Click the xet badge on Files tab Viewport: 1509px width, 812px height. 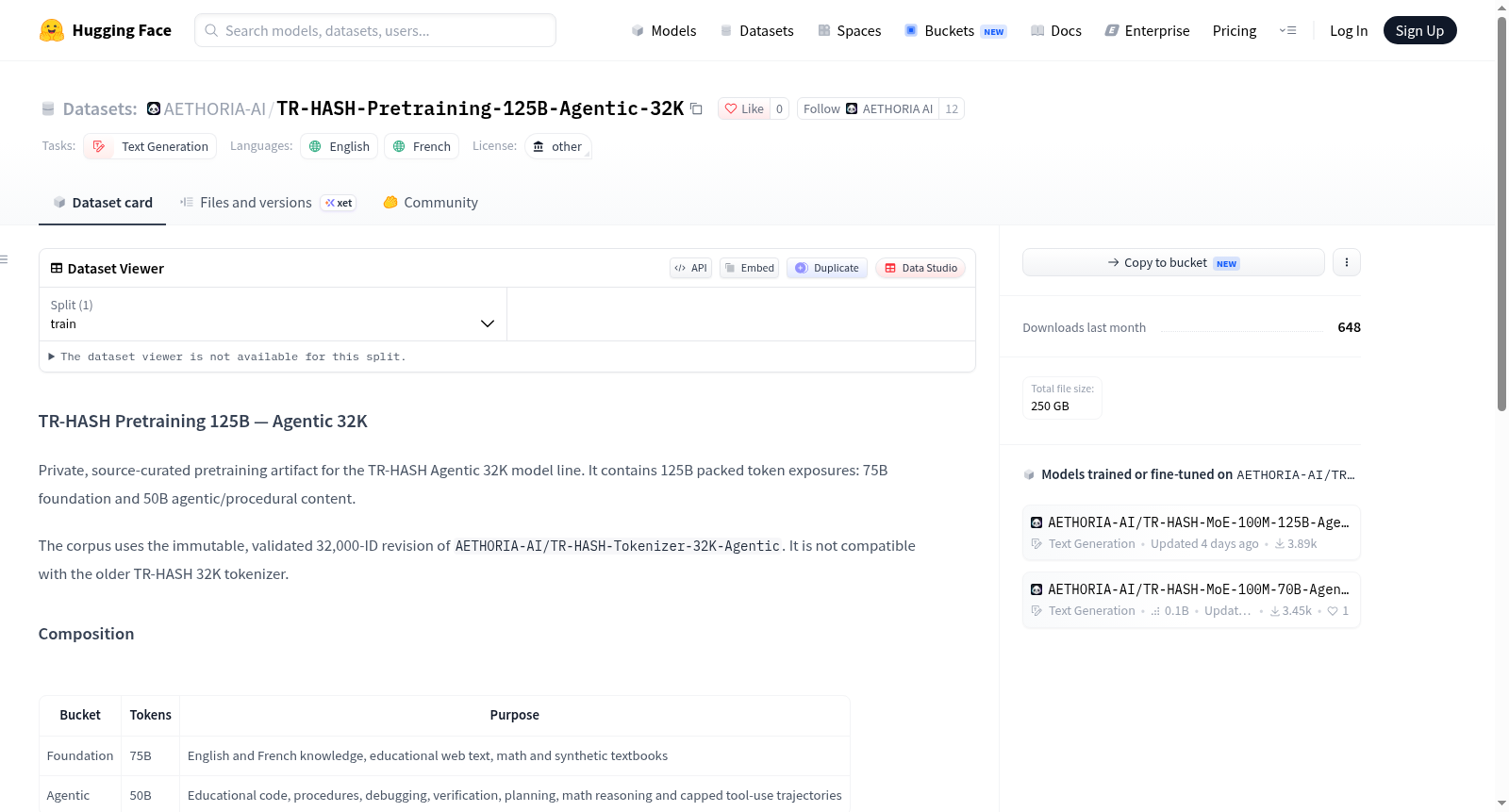click(339, 203)
